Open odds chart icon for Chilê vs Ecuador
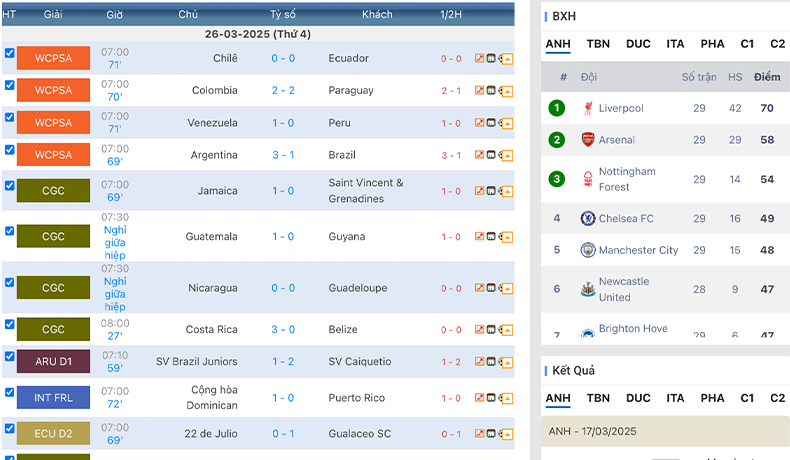The width and height of the screenshot is (790, 460). click(479, 58)
